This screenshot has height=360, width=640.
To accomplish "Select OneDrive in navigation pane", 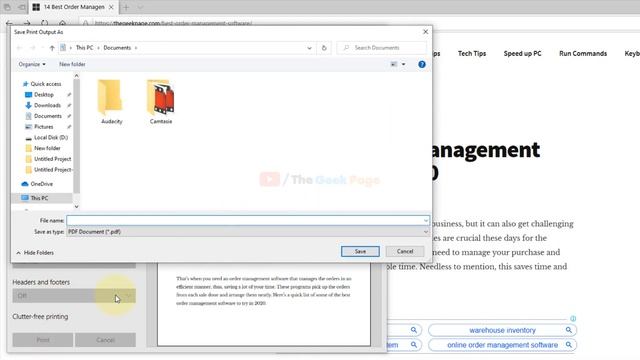I will coord(41,184).
